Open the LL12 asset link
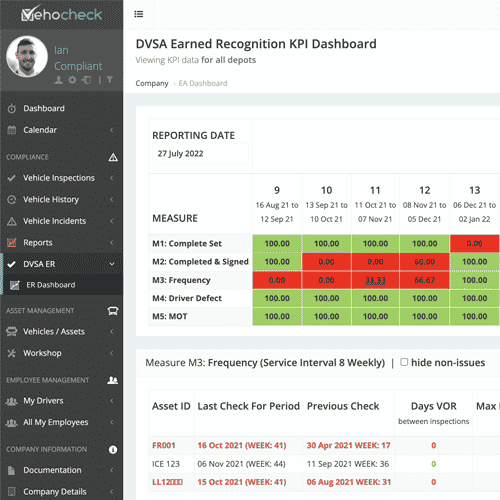Viewport: 500px width, 500px height. (167, 482)
